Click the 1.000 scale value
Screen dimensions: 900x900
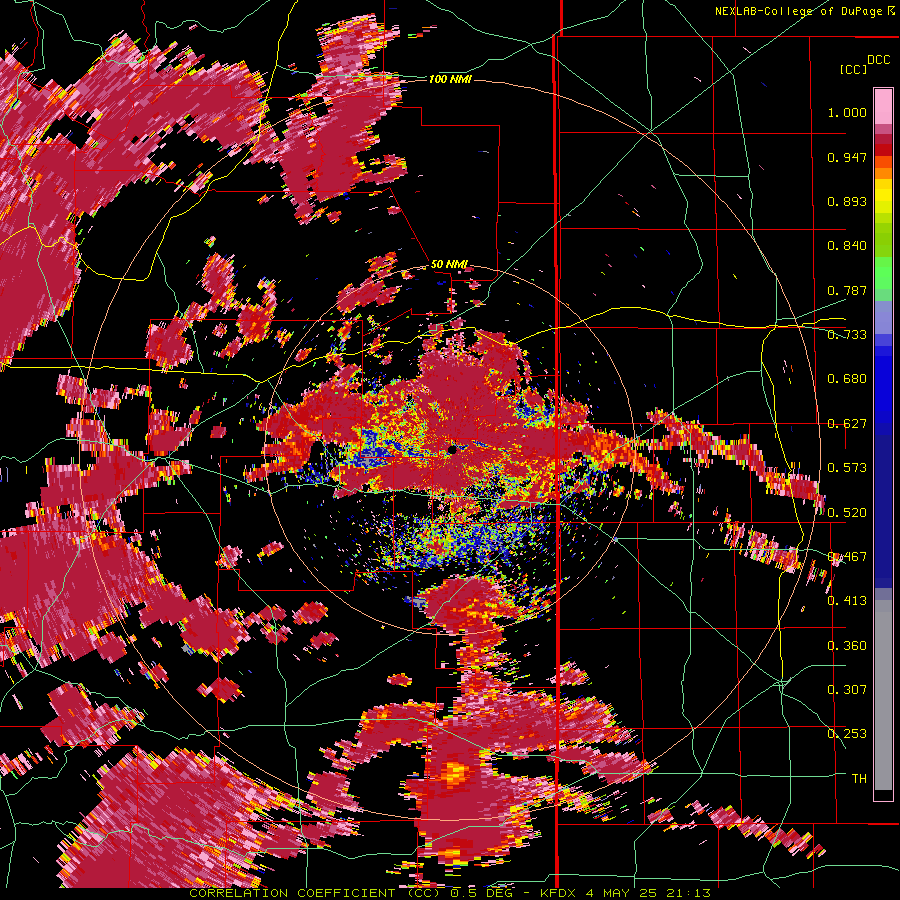click(x=847, y=112)
